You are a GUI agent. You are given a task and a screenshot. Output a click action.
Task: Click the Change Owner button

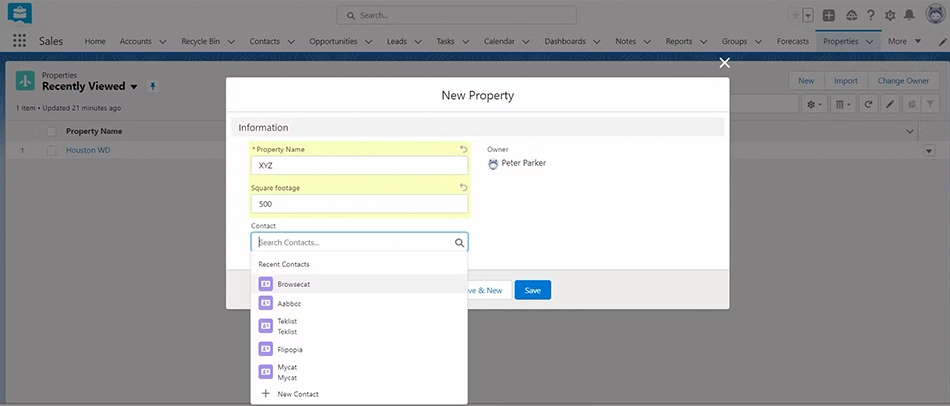tap(903, 81)
